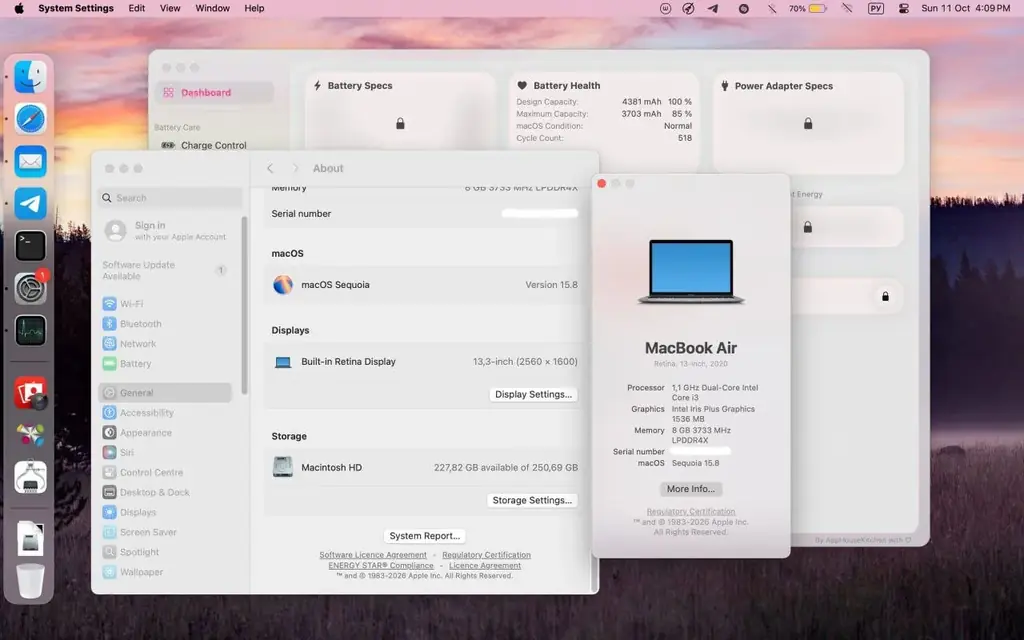Image resolution: width=1024 pixels, height=640 pixels.
Task: Click System Settings icon in Dock
Action: (x=30, y=288)
